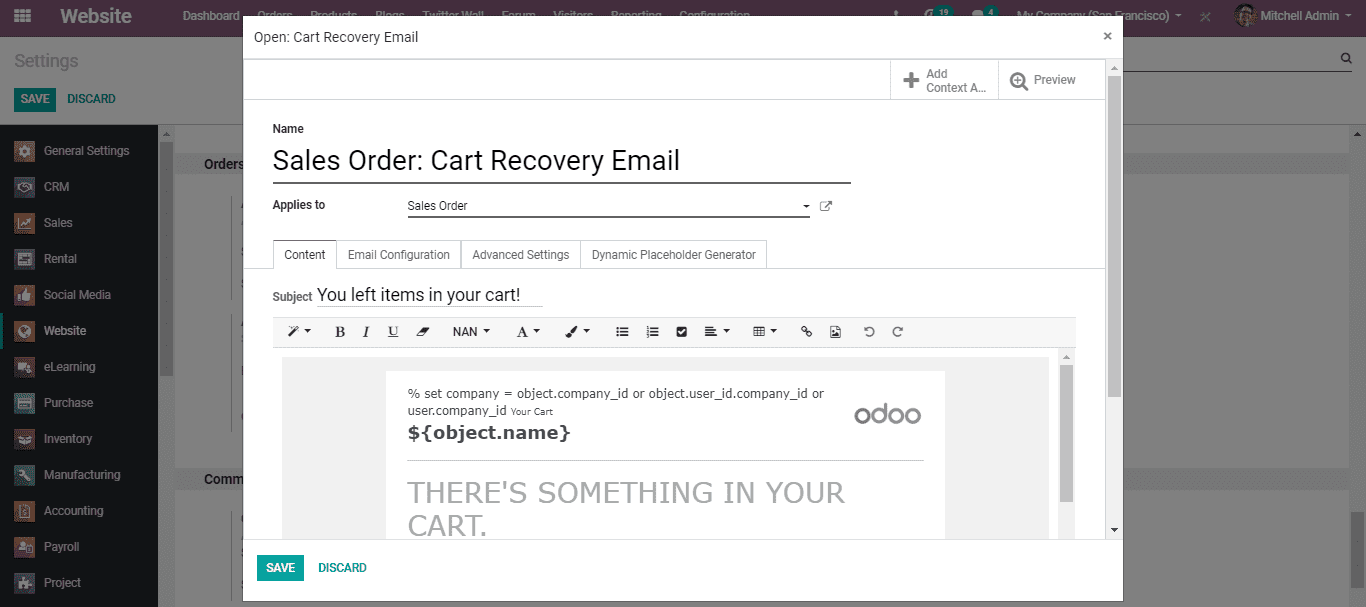Insert an unordered bullet list
This screenshot has width=1366, height=607.
(622, 332)
